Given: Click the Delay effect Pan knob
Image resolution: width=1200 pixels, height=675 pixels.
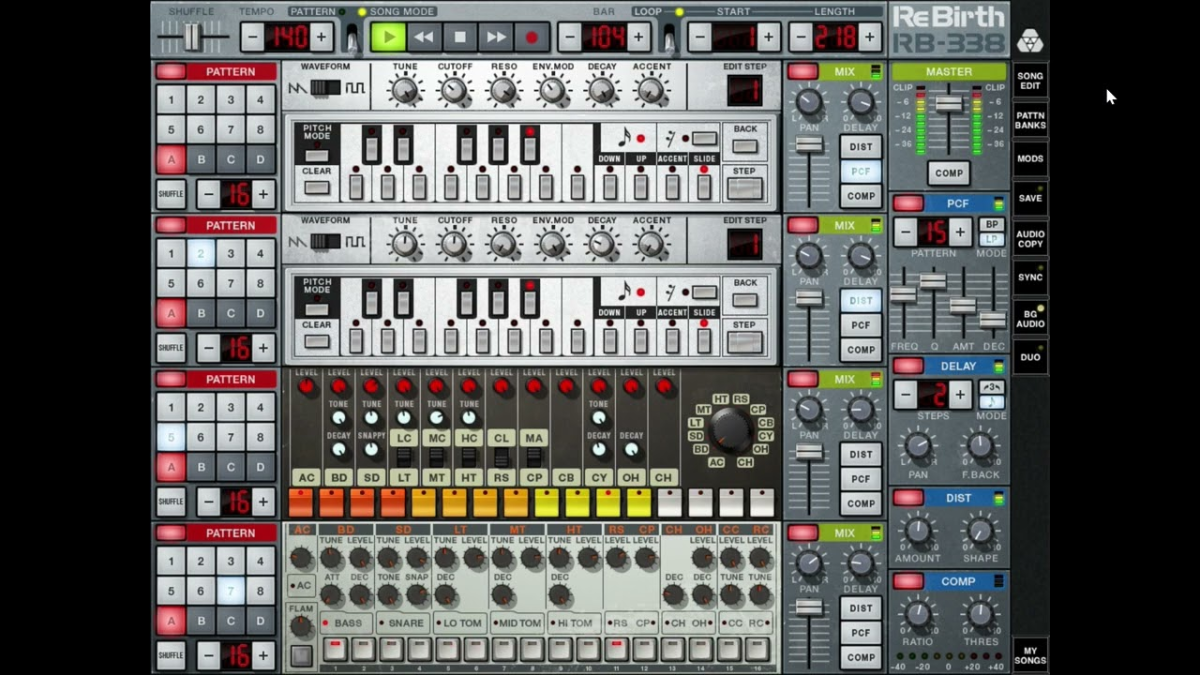Looking at the screenshot, I should [x=918, y=446].
